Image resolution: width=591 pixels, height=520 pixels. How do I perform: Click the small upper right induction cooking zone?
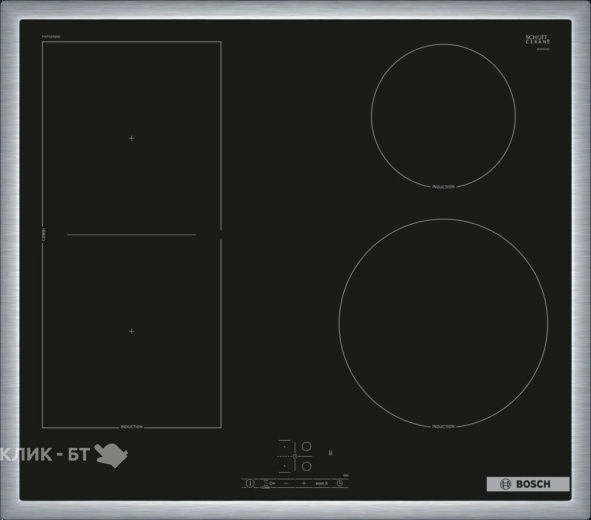click(443, 116)
